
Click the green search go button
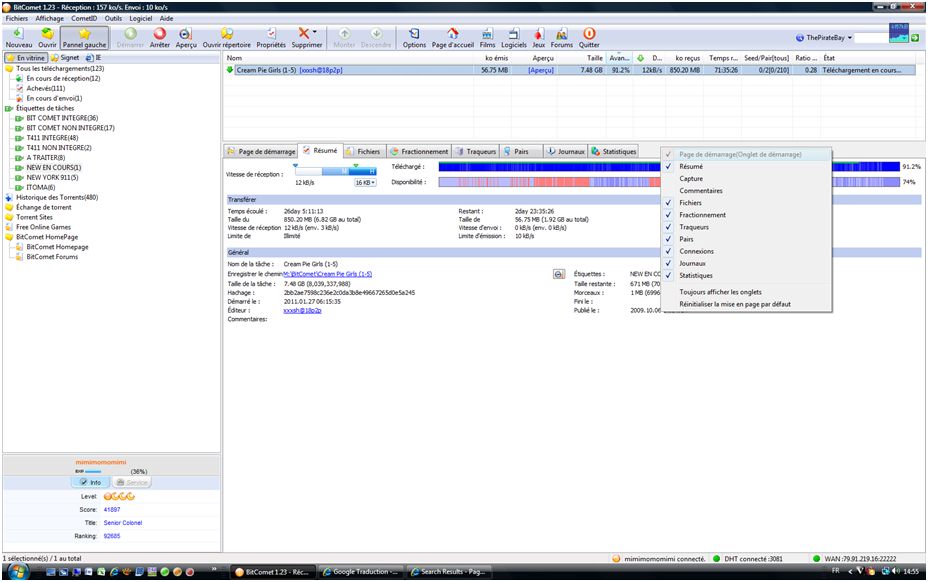pos(915,38)
